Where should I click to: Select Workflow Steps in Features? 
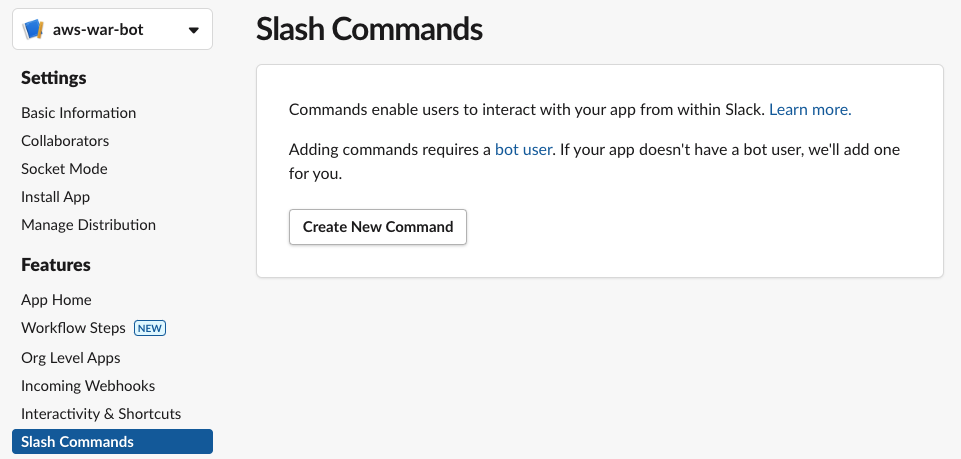(73, 328)
